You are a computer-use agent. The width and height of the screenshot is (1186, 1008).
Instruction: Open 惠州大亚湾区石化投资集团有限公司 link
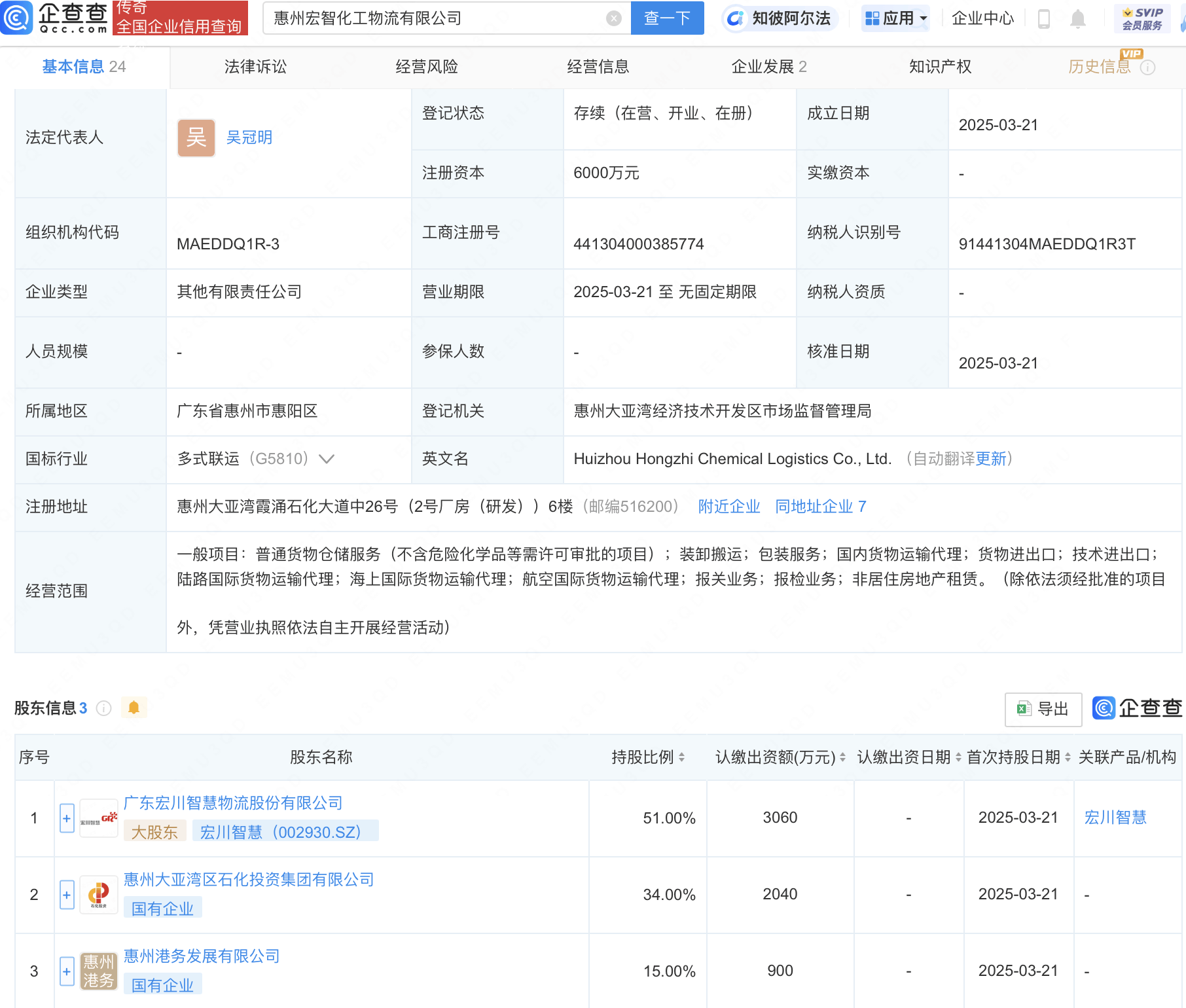249,880
